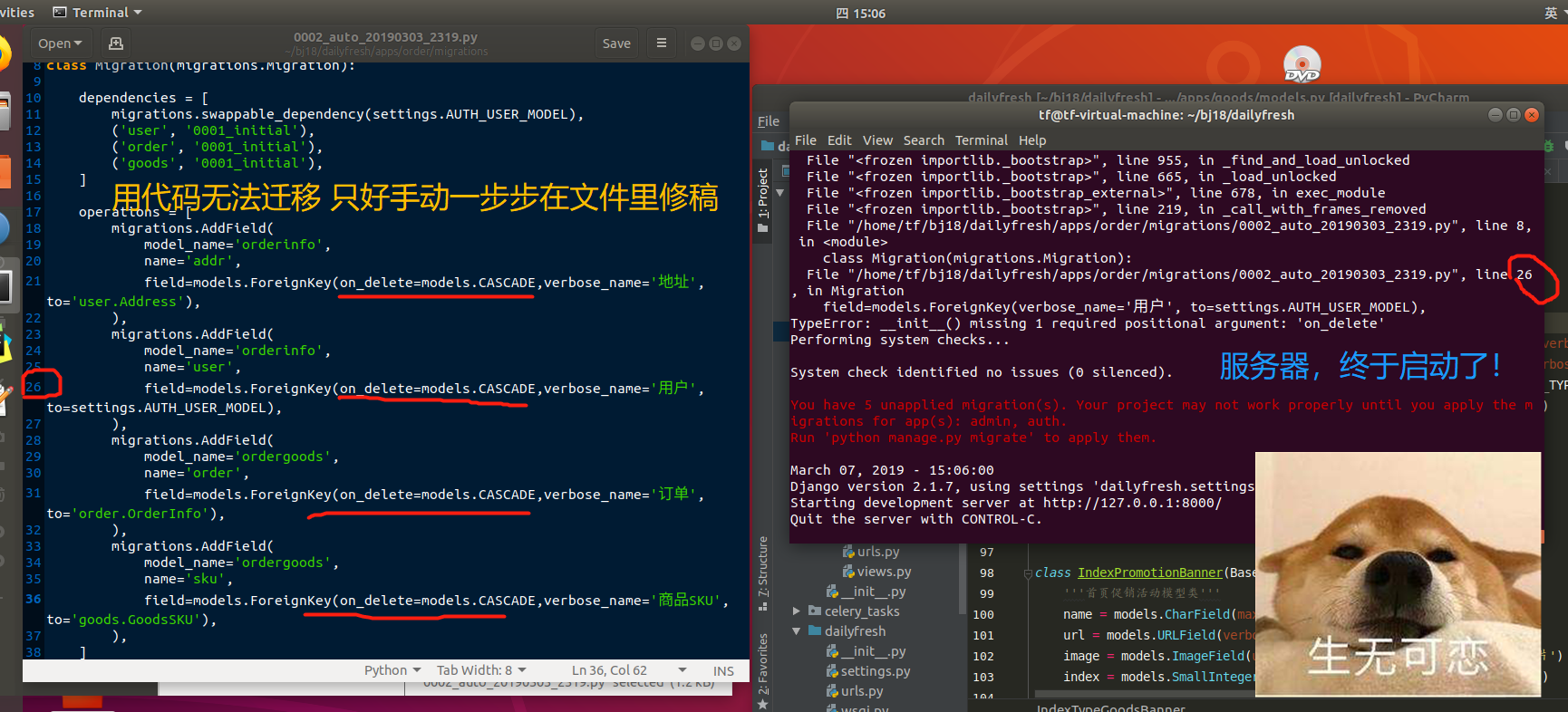The height and width of the screenshot is (712, 1568).
Task: Click the views.py file icon in PyCharm
Action: coord(848,572)
